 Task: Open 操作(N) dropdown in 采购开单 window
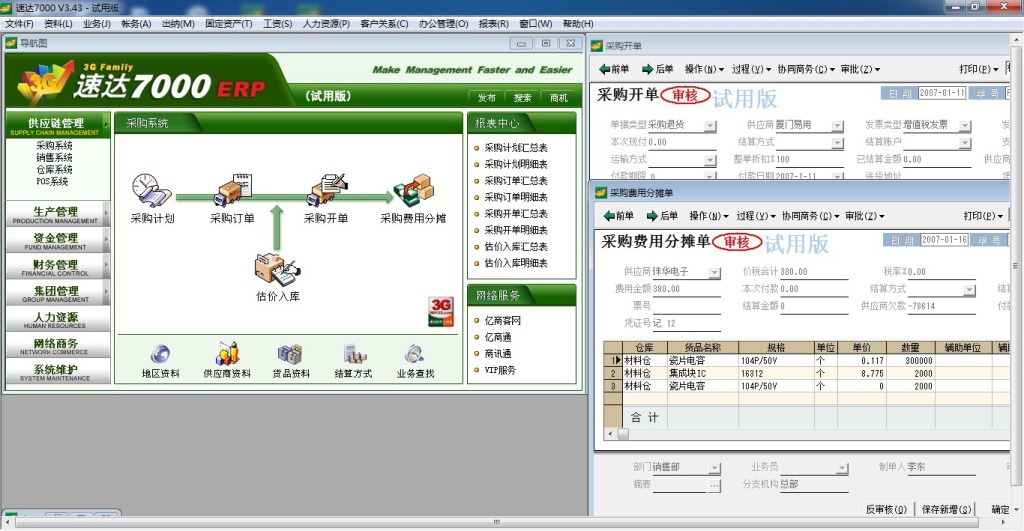click(x=706, y=69)
